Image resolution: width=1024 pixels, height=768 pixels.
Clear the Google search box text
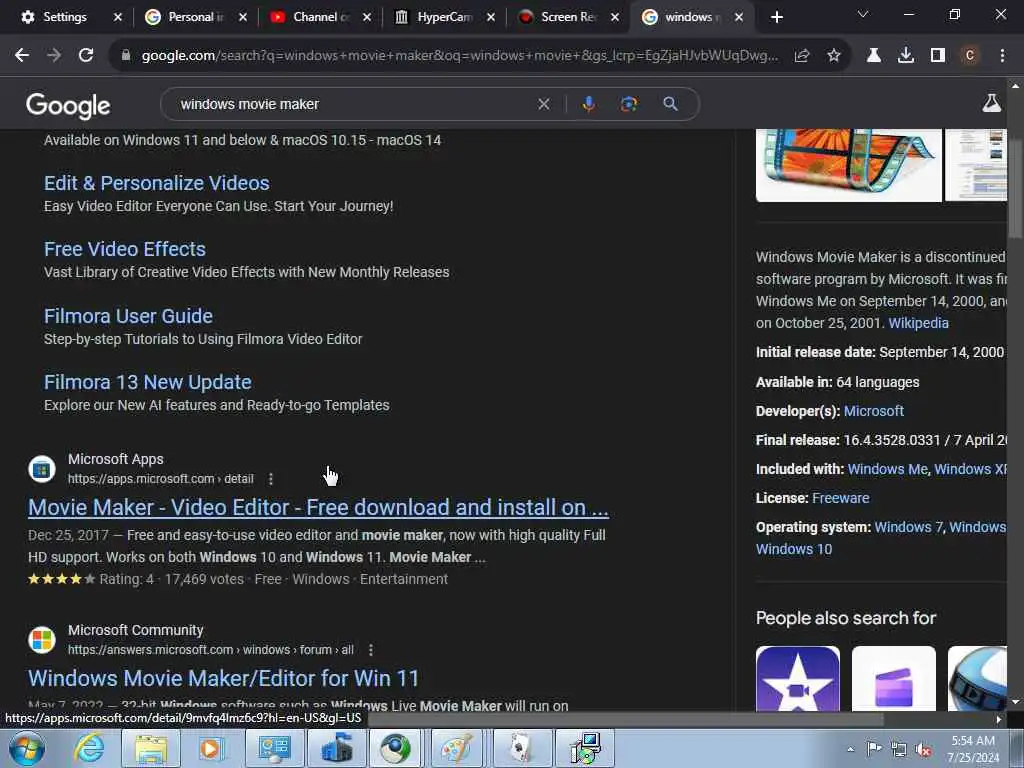click(543, 104)
